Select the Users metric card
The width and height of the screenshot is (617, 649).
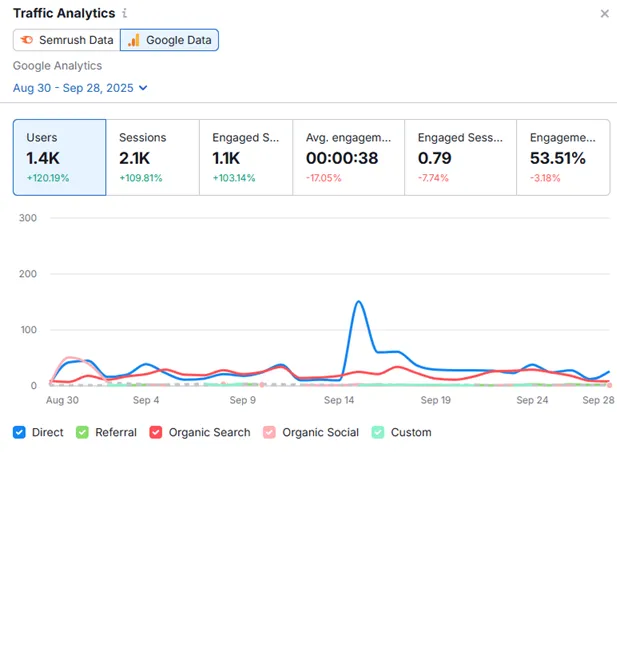click(x=59, y=157)
